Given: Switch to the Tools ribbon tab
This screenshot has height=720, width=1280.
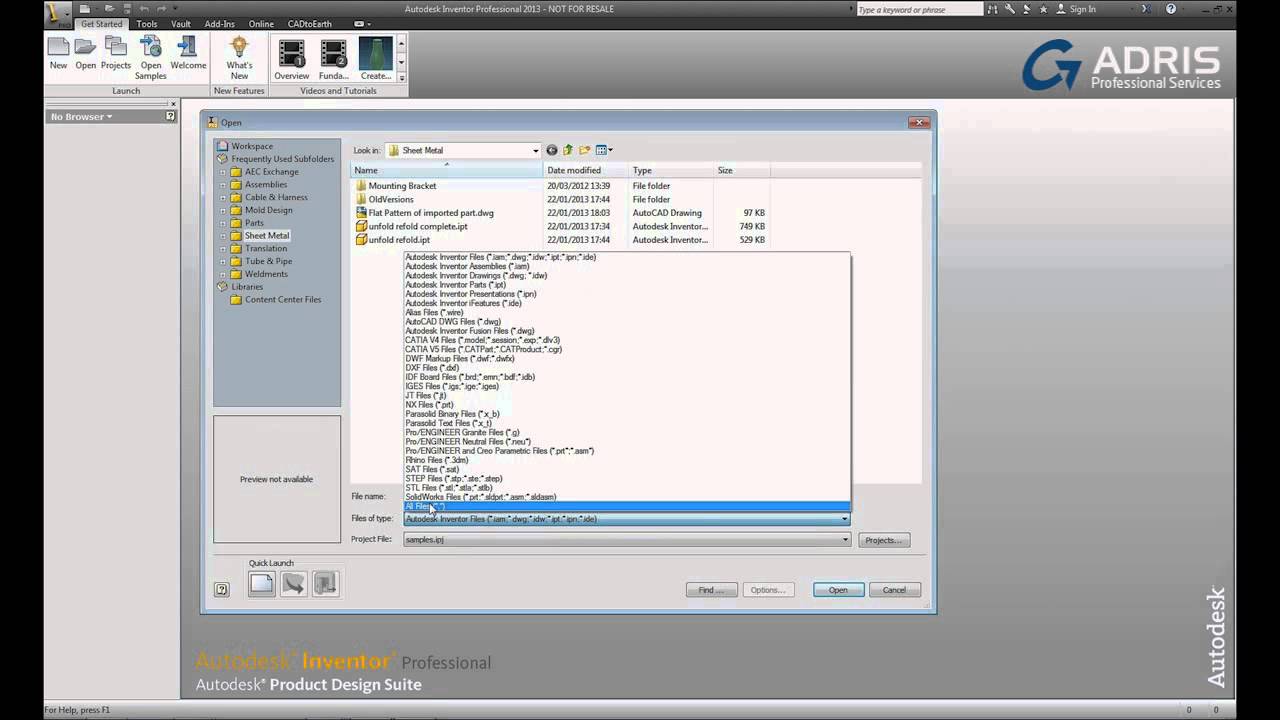Looking at the screenshot, I should tap(147, 24).
